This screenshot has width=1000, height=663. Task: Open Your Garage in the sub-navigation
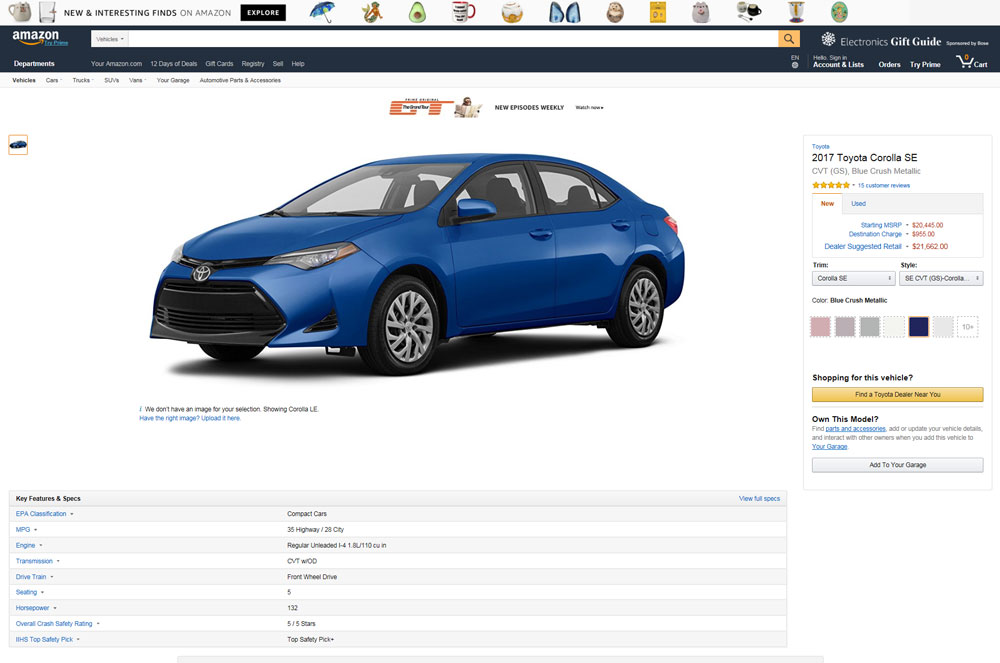pos(173,80)
